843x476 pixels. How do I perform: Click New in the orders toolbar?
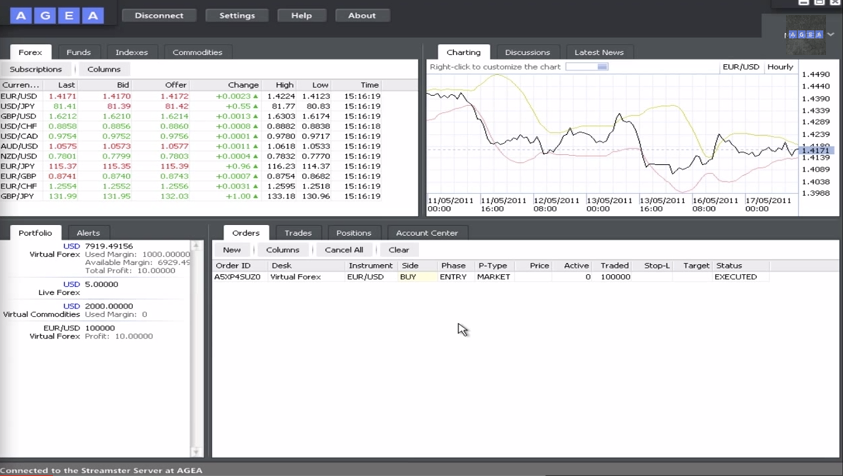pyautogui.click(x=232, y=250)
